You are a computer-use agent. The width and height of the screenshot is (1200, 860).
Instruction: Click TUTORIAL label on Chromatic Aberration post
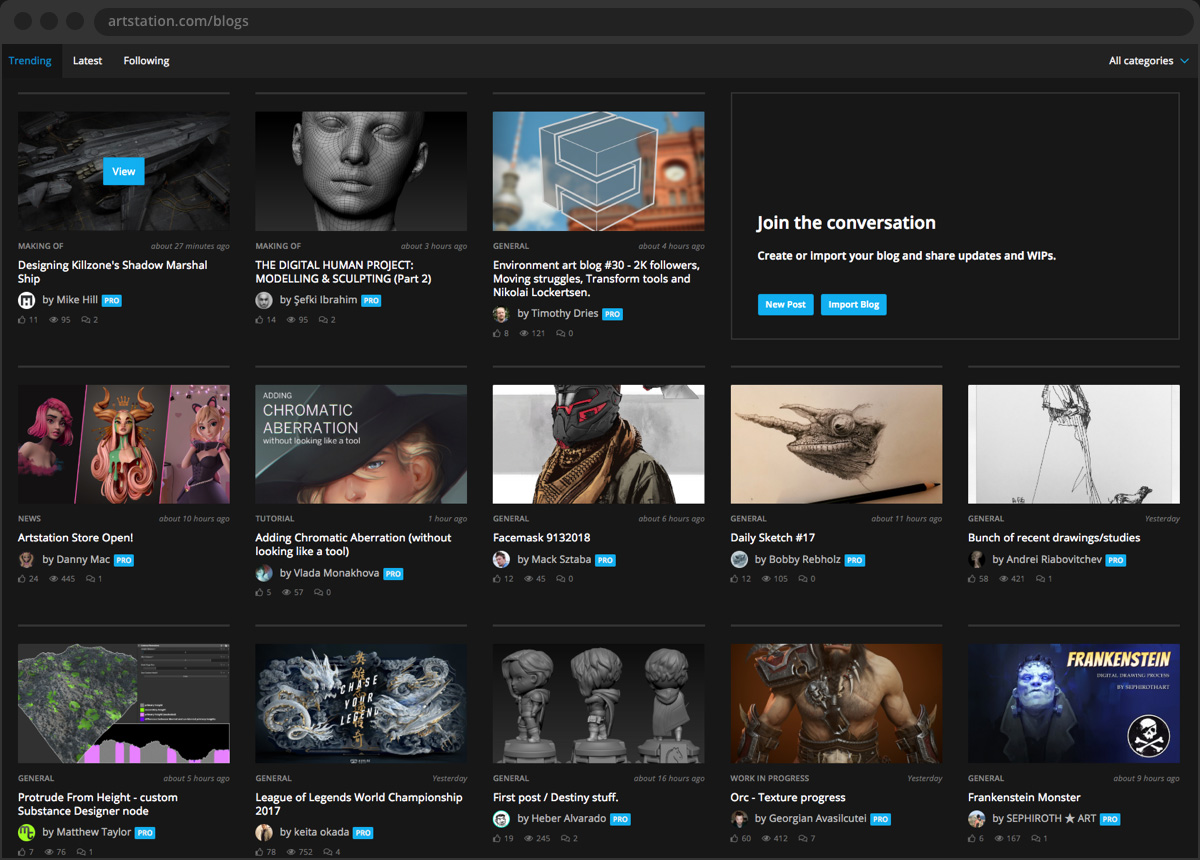(x=275, y=519)
